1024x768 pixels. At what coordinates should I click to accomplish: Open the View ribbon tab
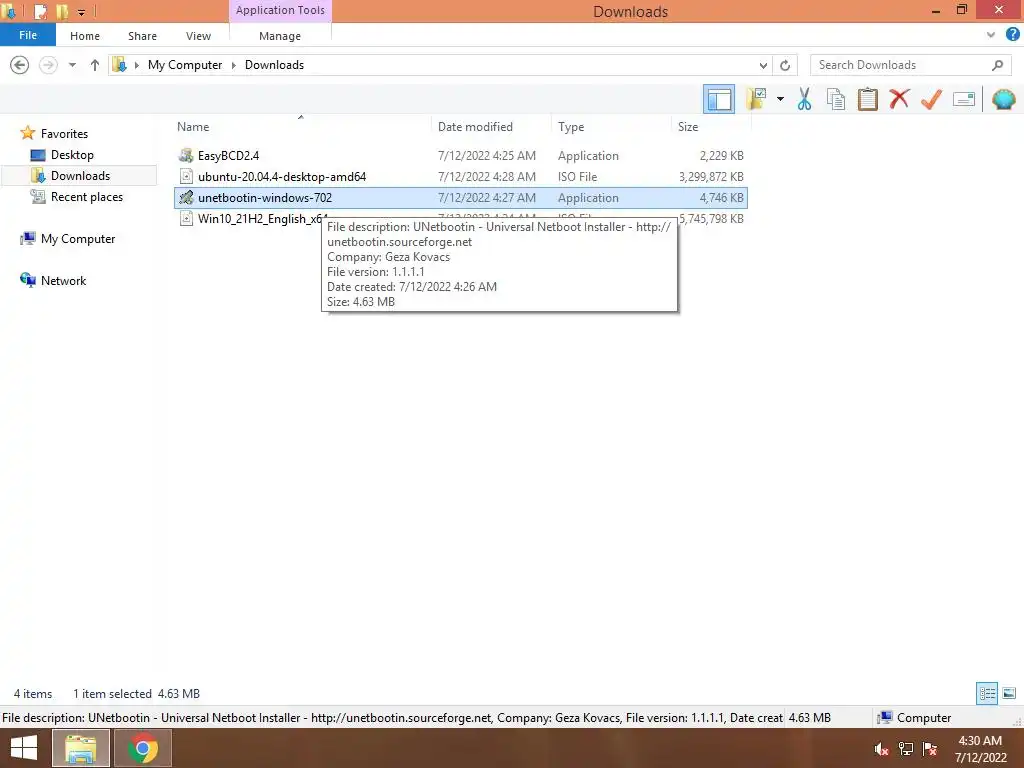198,36
